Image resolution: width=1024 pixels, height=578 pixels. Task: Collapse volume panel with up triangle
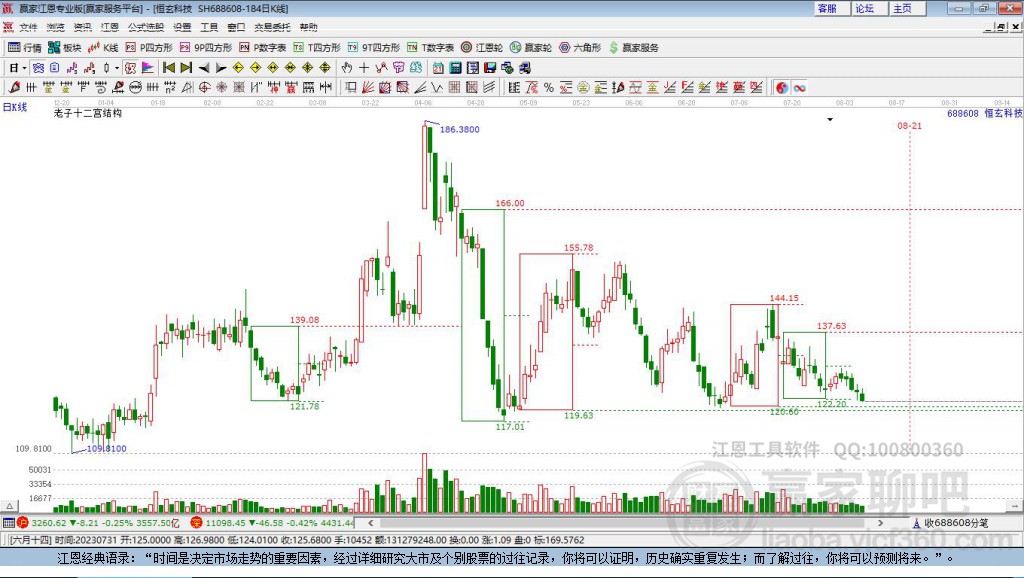pos(9,506)
